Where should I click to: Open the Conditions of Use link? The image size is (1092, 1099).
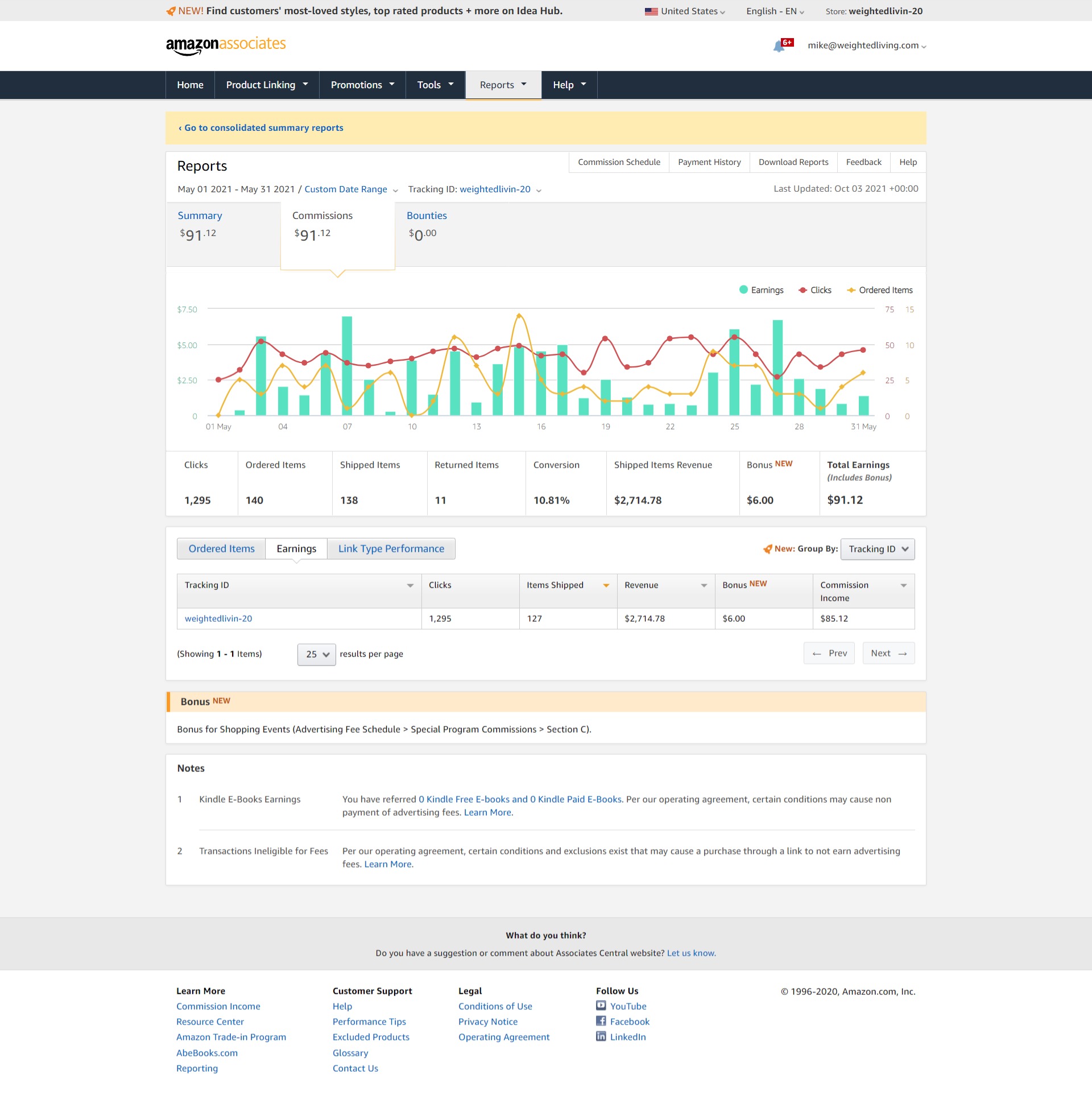coord(495,1006)
